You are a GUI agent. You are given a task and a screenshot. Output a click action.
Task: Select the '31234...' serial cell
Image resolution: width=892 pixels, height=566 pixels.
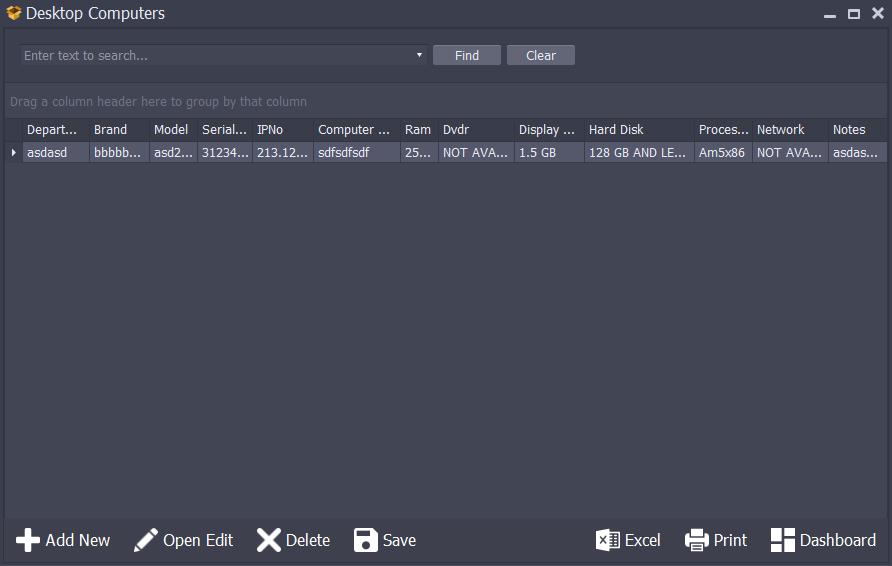(225, 152)
